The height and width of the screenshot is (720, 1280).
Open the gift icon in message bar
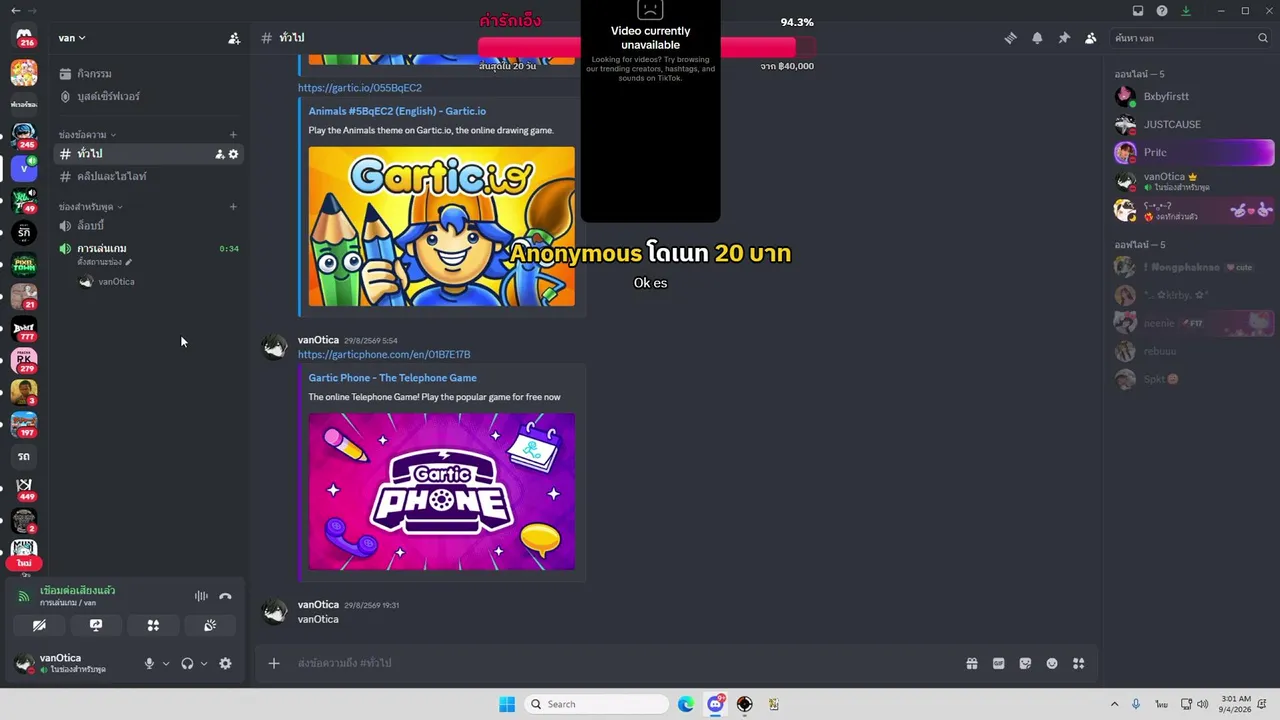[971, 663]
